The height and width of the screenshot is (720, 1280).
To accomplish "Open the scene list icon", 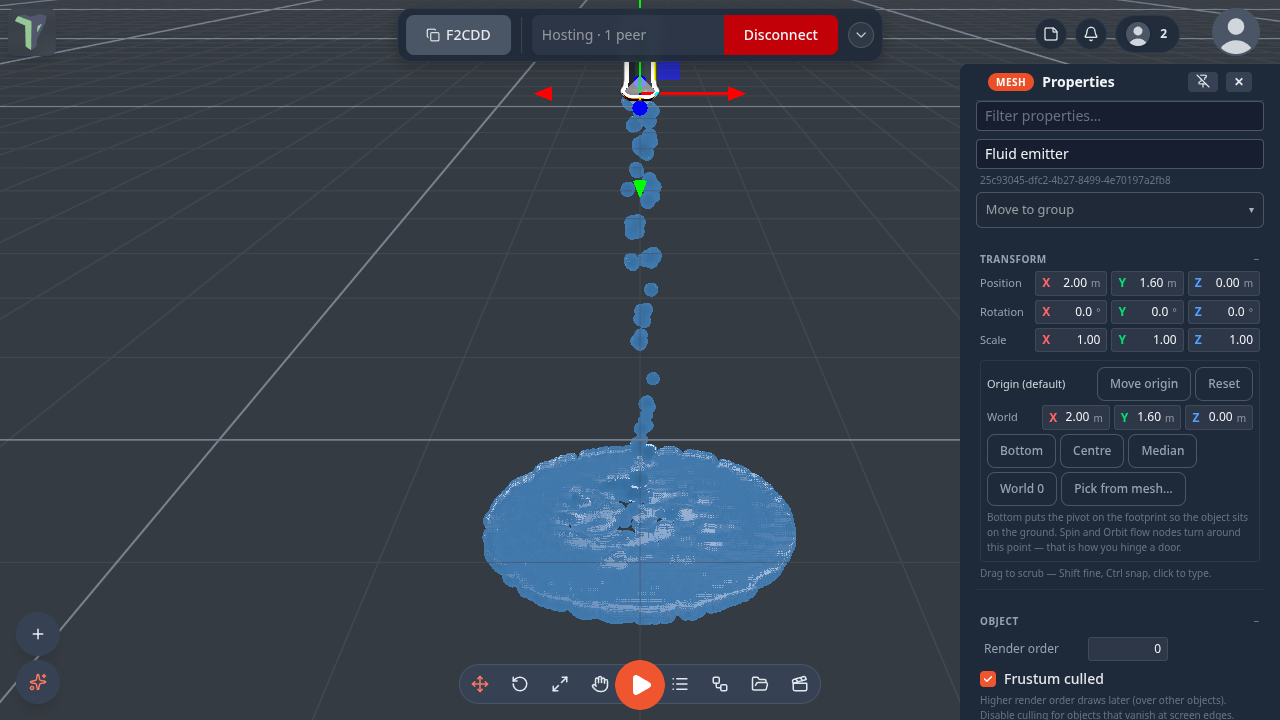I will coord(680,684).
